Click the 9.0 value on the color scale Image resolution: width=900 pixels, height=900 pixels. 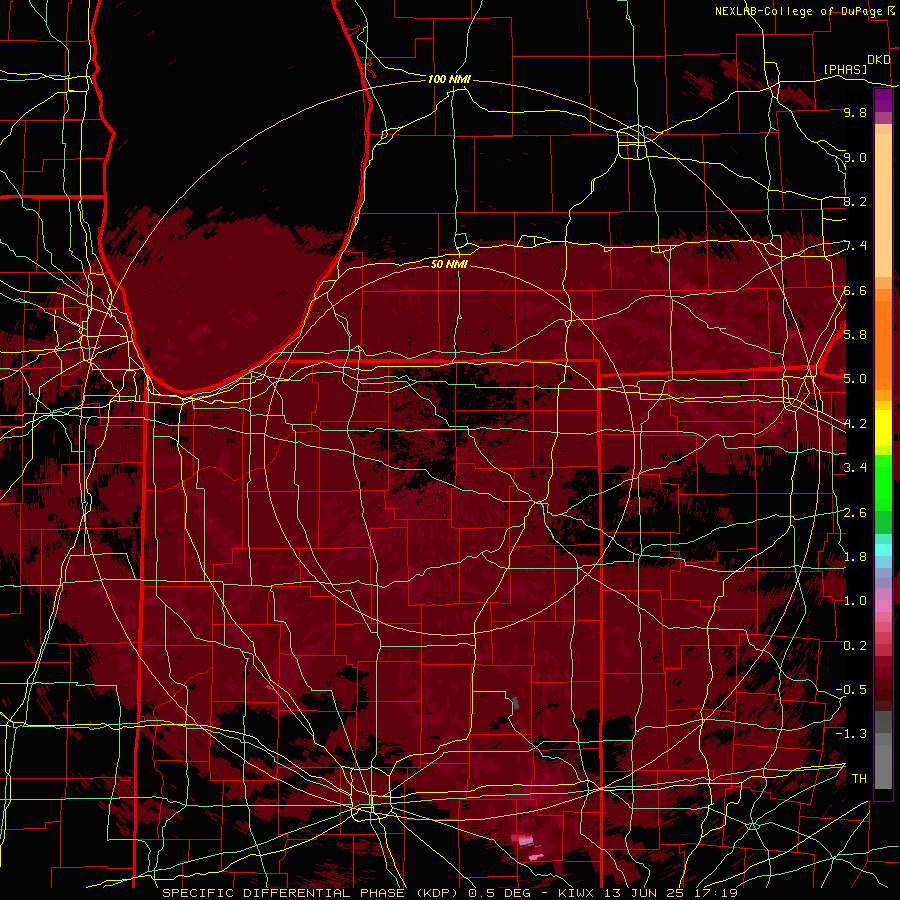click(x=855, y=157)
